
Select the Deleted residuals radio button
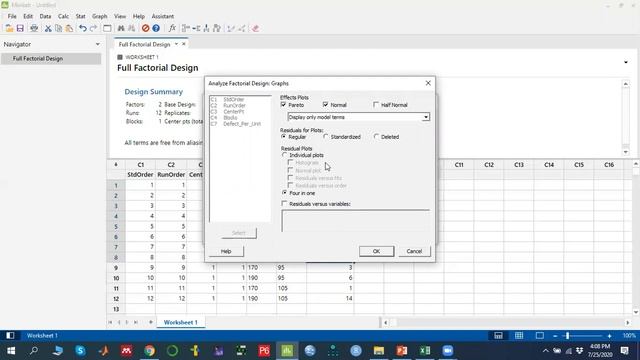376,137
